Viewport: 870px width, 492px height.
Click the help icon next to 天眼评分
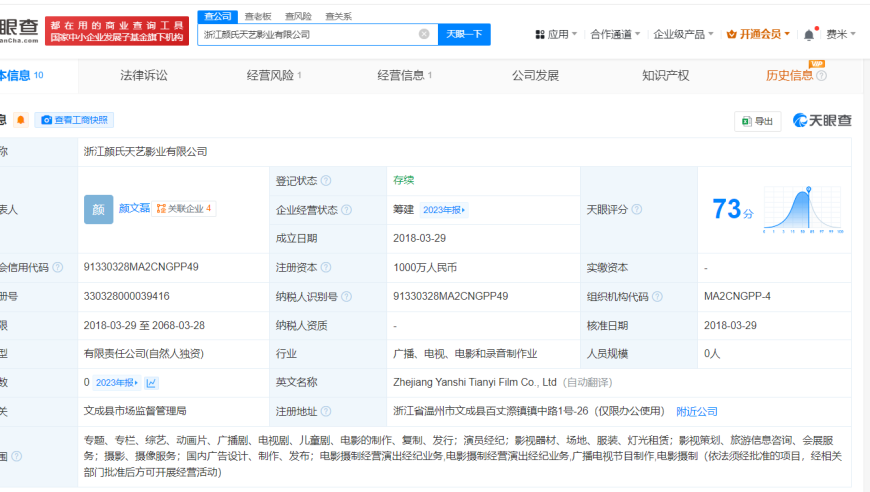(637, 210)
